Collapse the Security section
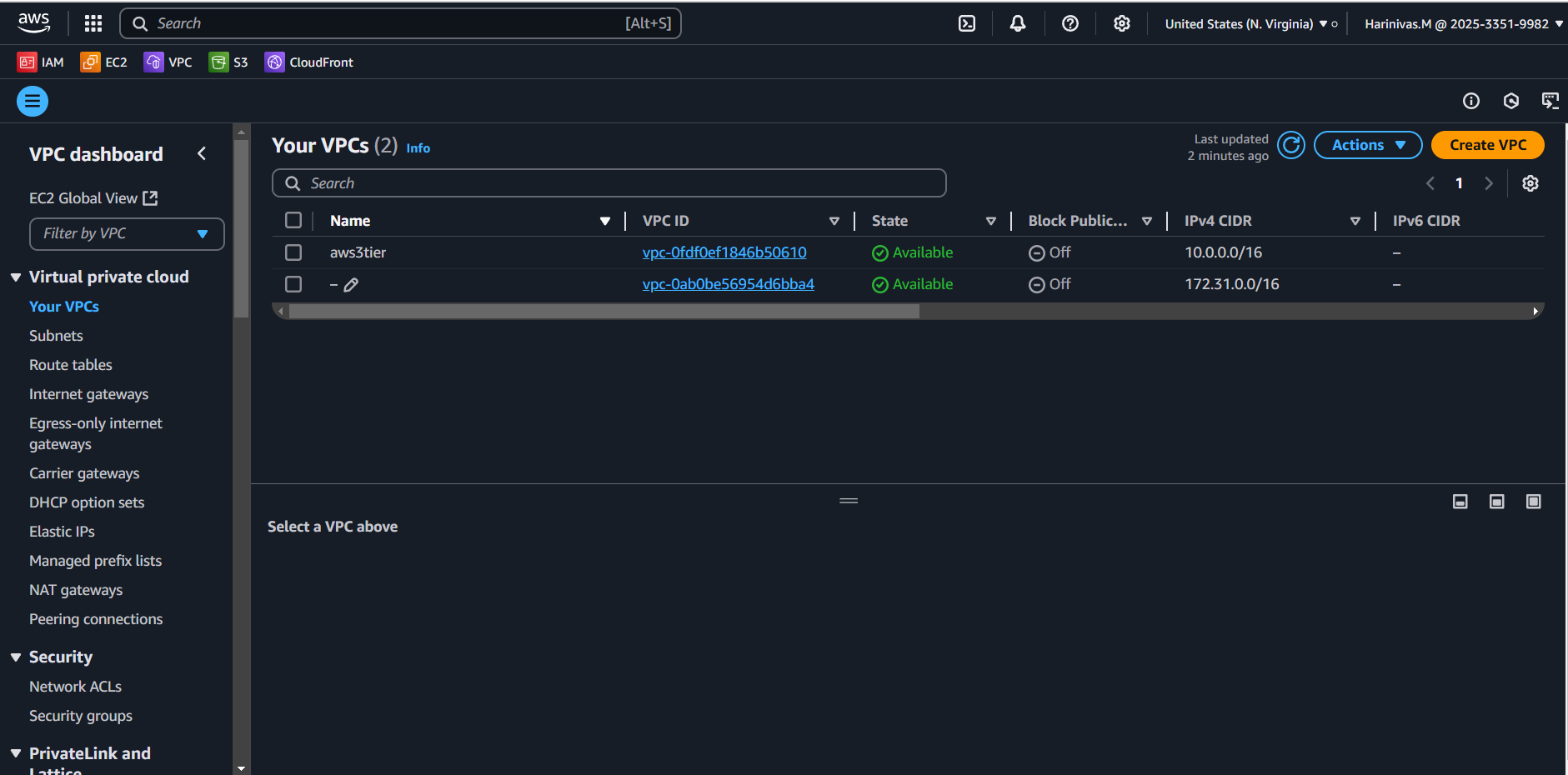The height and width of the screenshot is (775, 1568). click(x=16, y=657)
